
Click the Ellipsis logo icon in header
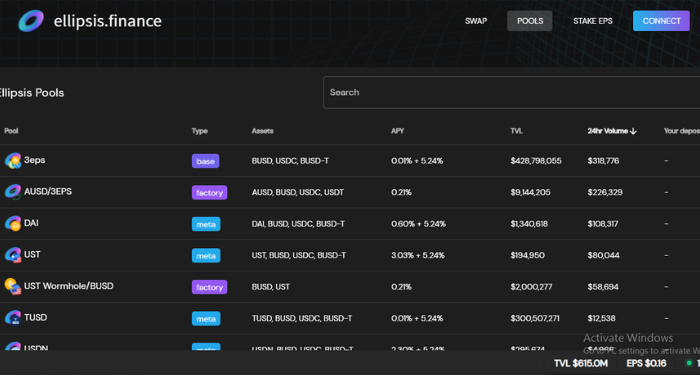tap(31, 21)
